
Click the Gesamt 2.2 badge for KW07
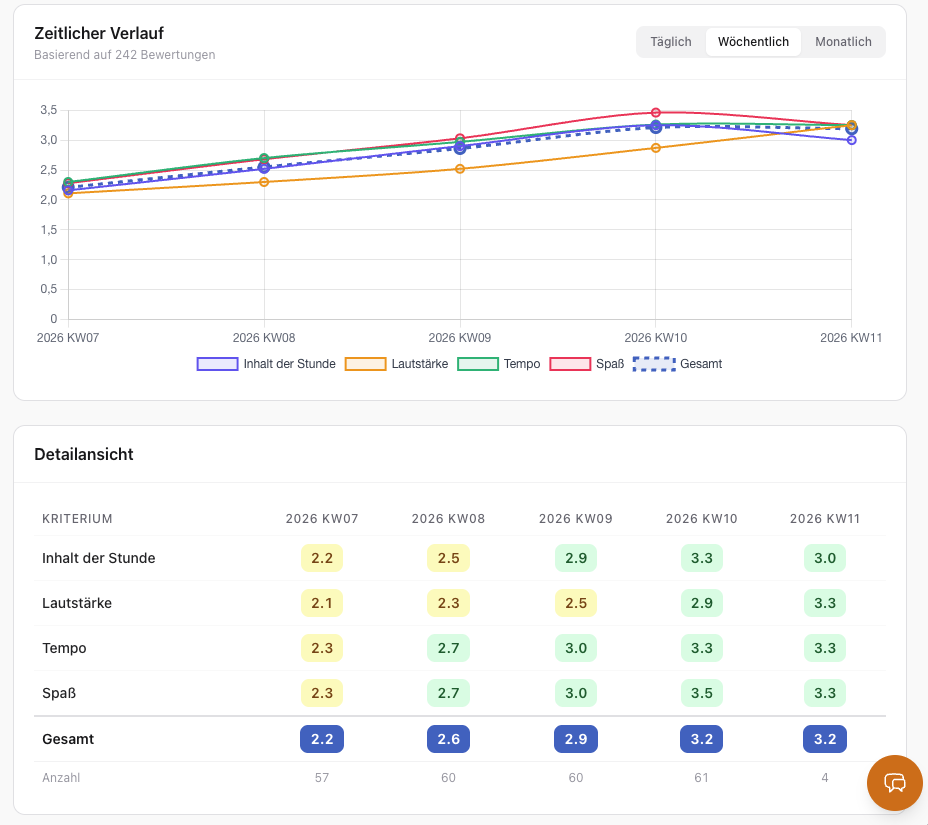[x=322, y=739]
